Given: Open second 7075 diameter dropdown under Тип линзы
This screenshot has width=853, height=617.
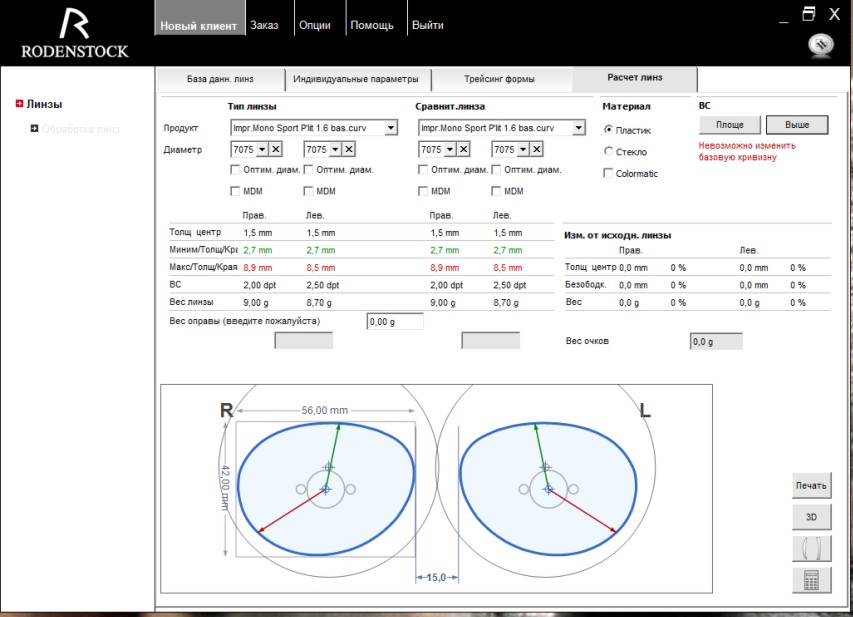Looking at the screenshot, I should [x=335, y=149].
